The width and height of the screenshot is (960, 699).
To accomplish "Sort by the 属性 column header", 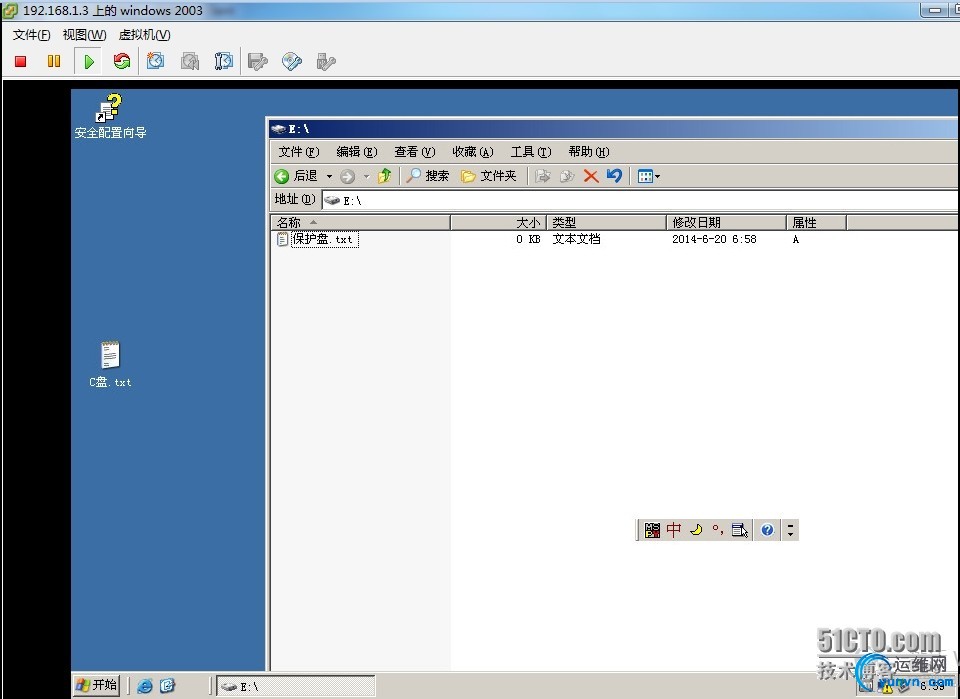I will (x=816, y=222).
